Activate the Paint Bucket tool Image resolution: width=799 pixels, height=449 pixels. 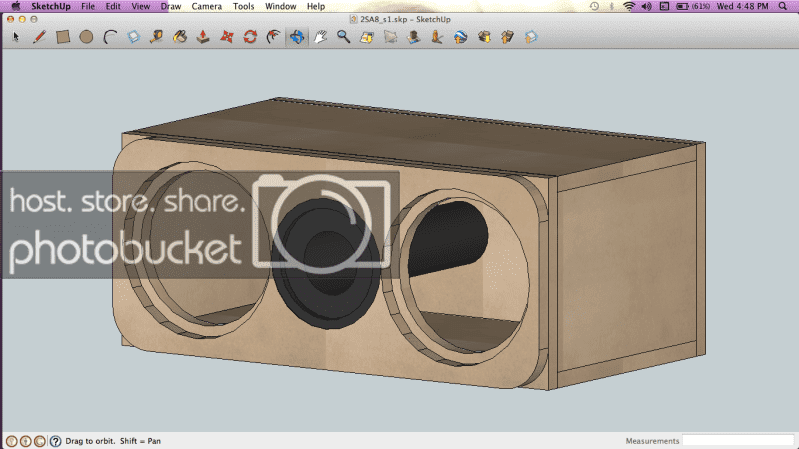(x=180, y=37)
